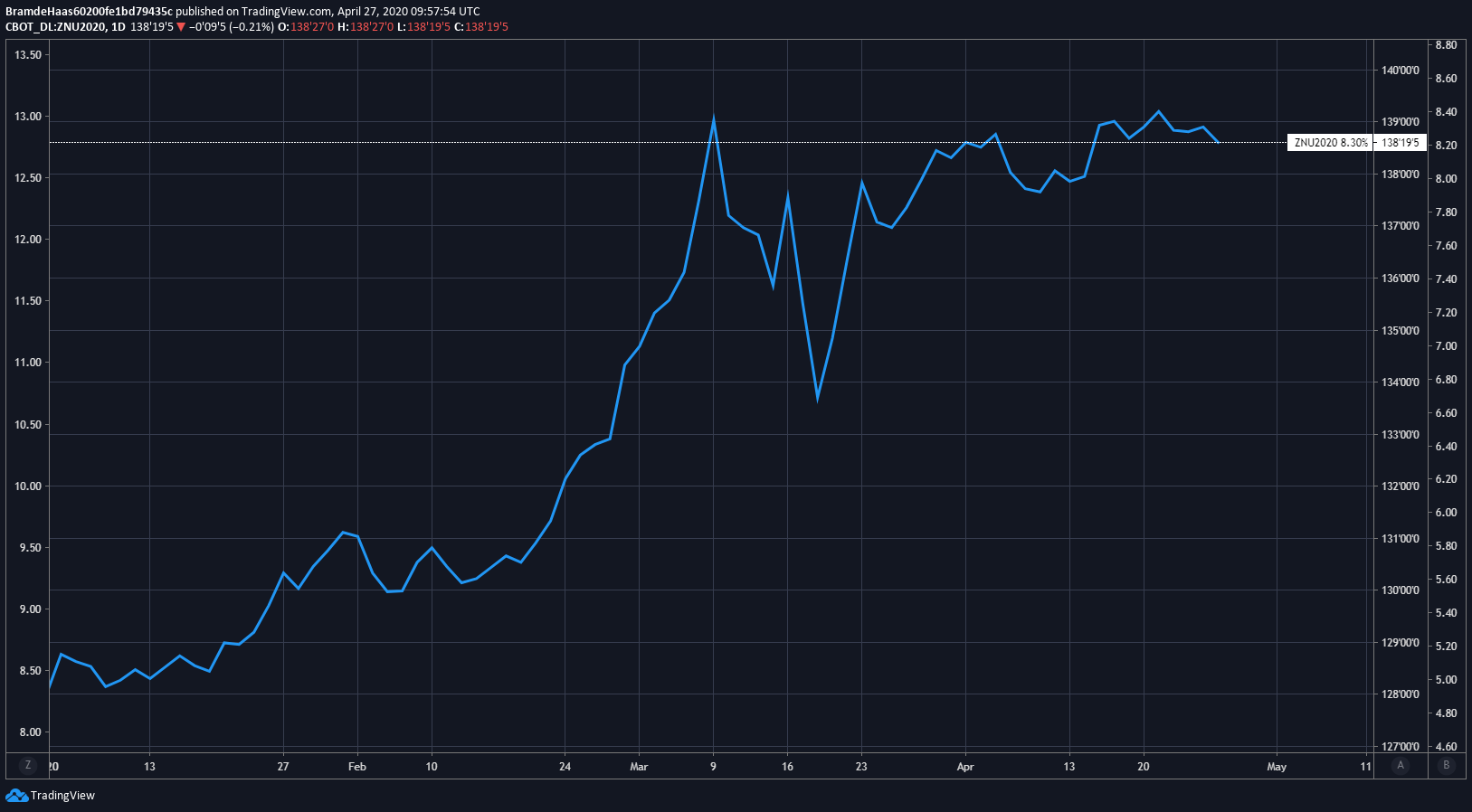Select the CBOT_DL:ZNU2020 symbol label
Image resolution: width=1472 pixels, height=812 pixels.
[x=54, y=27]
